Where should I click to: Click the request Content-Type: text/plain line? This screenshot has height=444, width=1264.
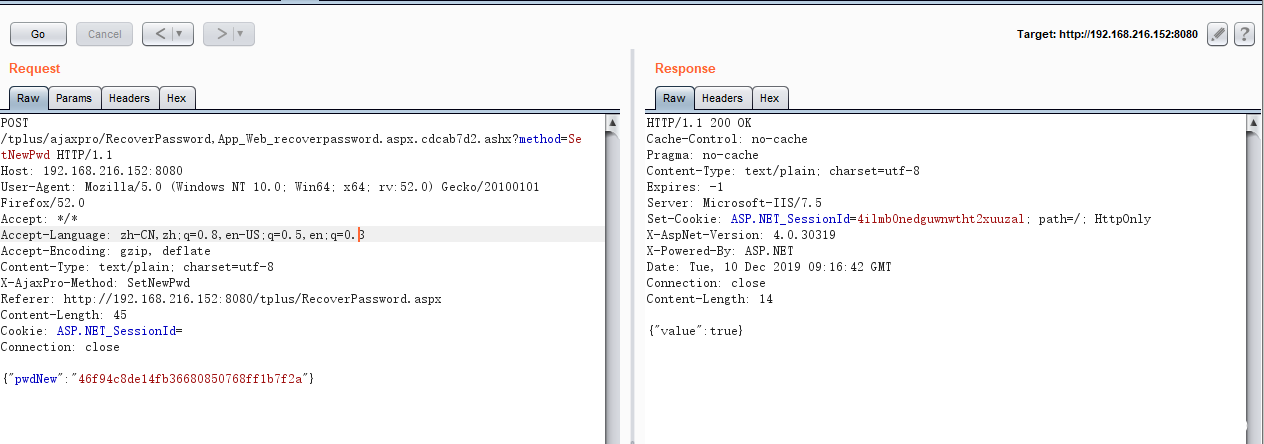137,267
